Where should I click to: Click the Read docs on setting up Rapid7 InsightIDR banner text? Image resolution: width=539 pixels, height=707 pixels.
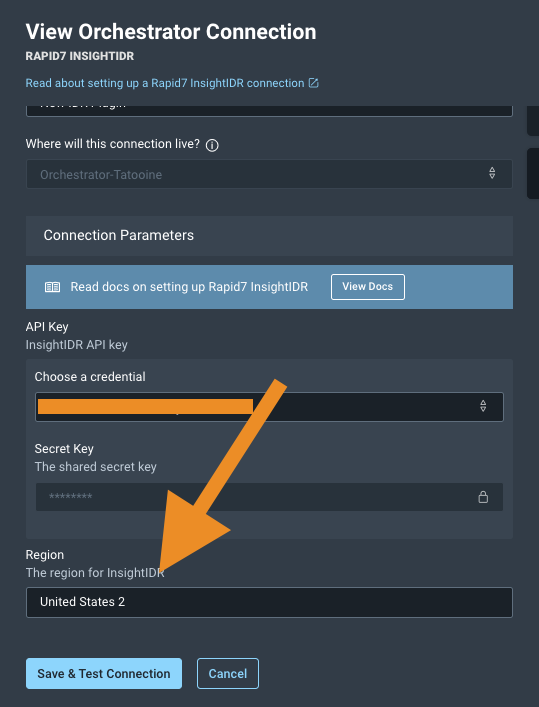point(189,287)
